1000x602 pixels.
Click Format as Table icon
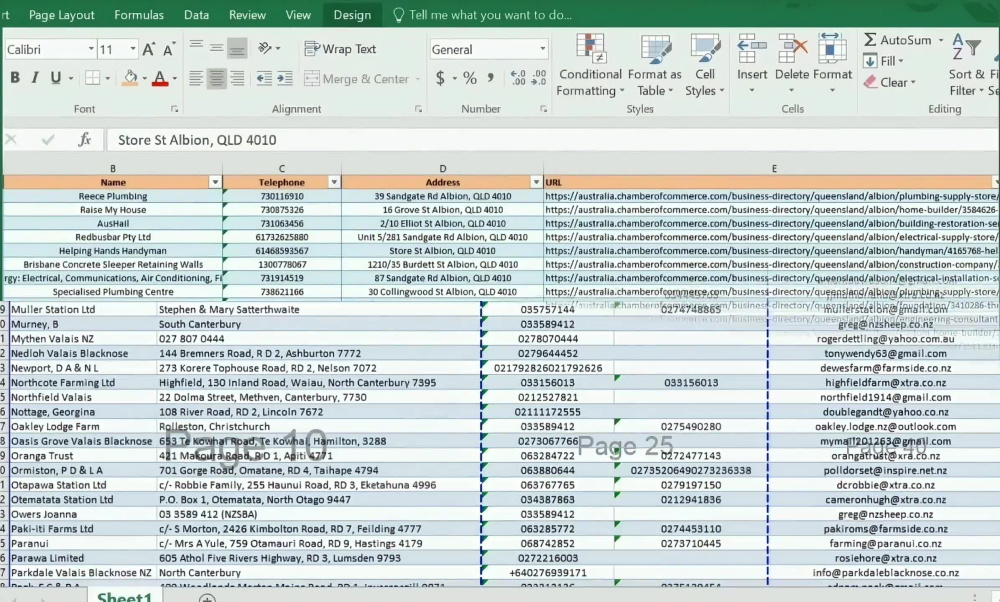coord(654,65)
